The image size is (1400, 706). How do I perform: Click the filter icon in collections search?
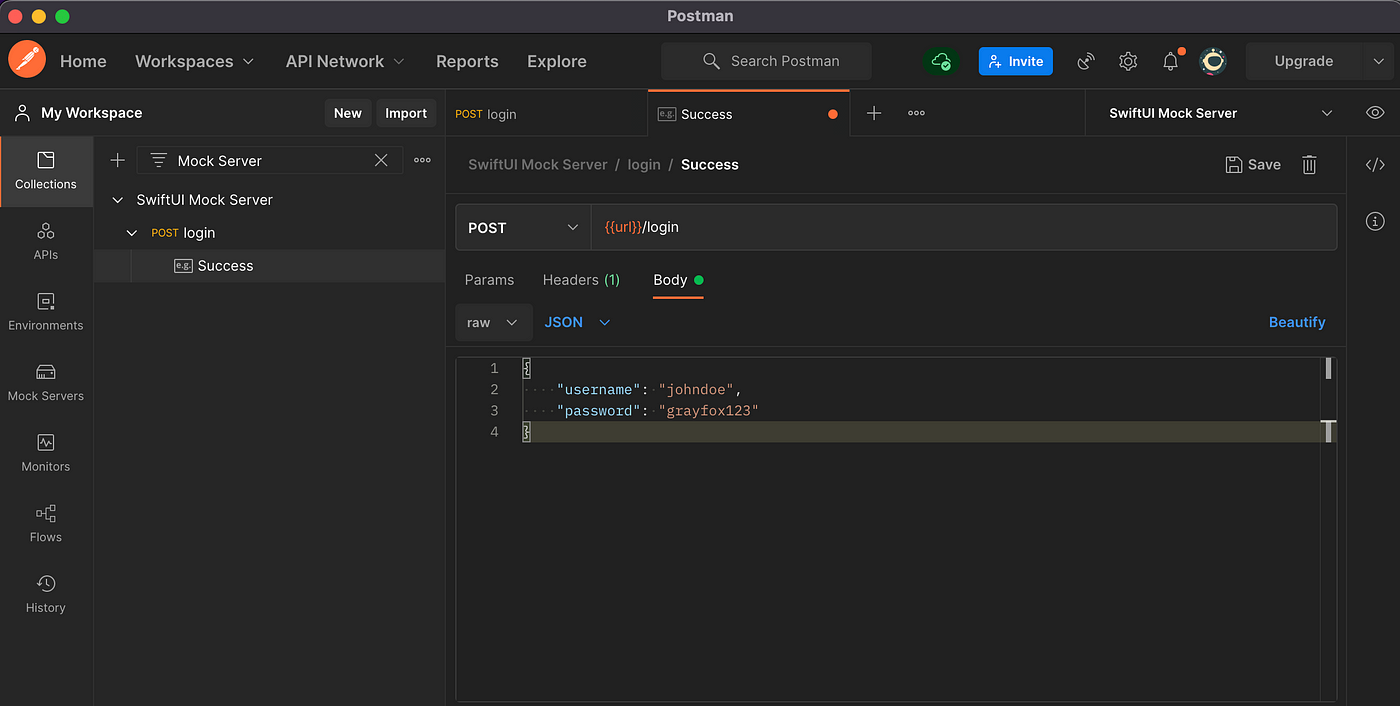pos(158,160)
